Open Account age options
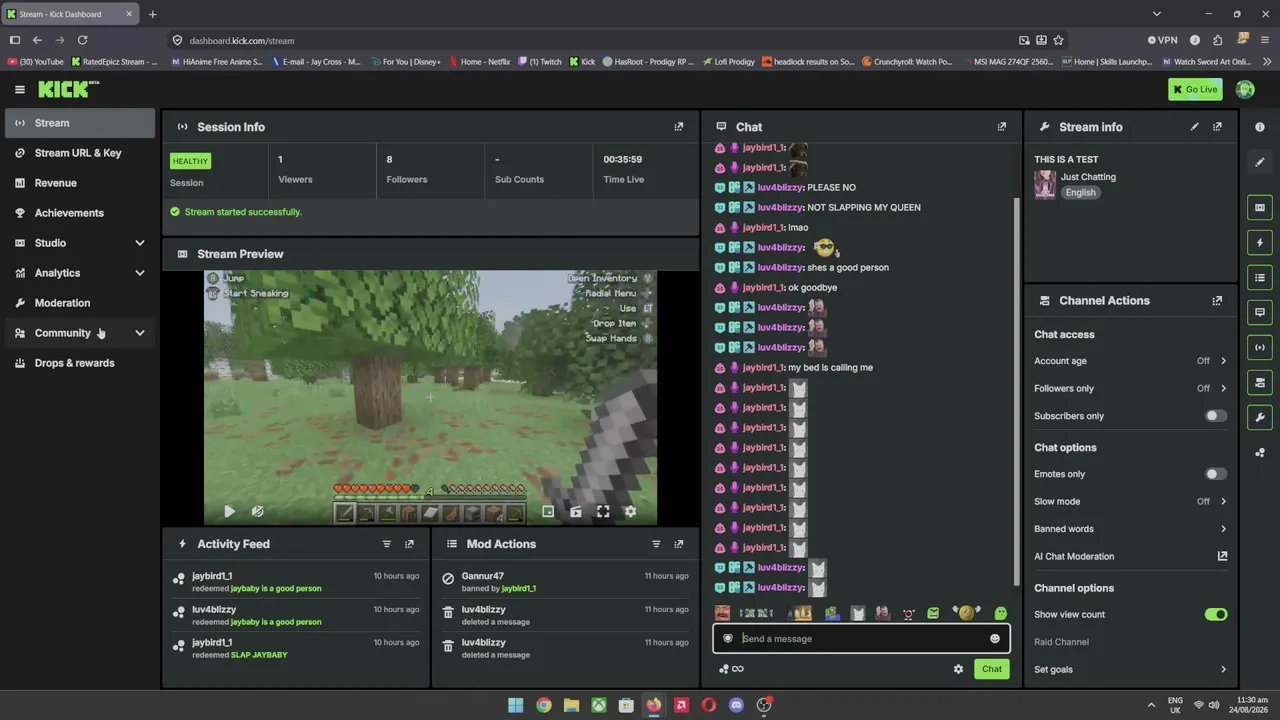Screen dimensions: 1280x720 click(1130, 361)
